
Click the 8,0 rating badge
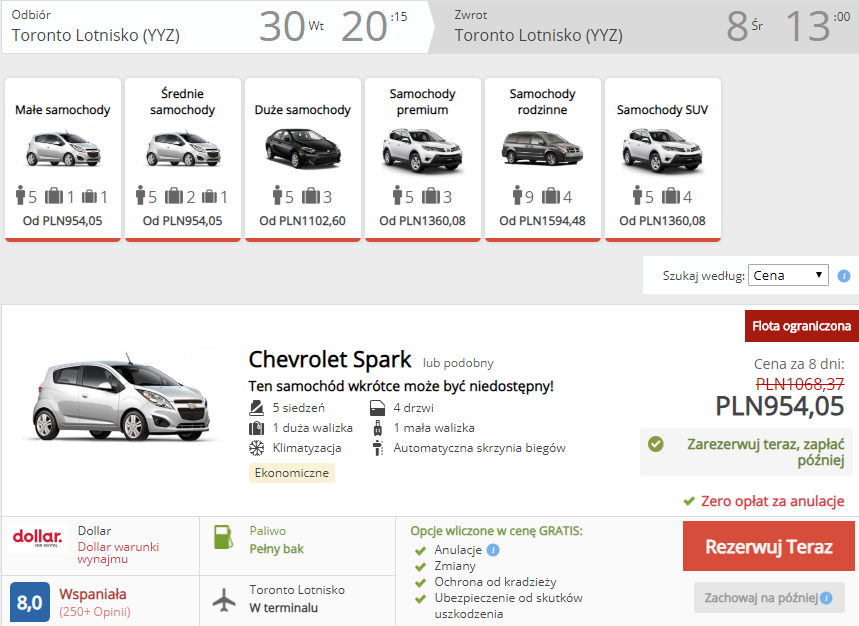(30, 602)
